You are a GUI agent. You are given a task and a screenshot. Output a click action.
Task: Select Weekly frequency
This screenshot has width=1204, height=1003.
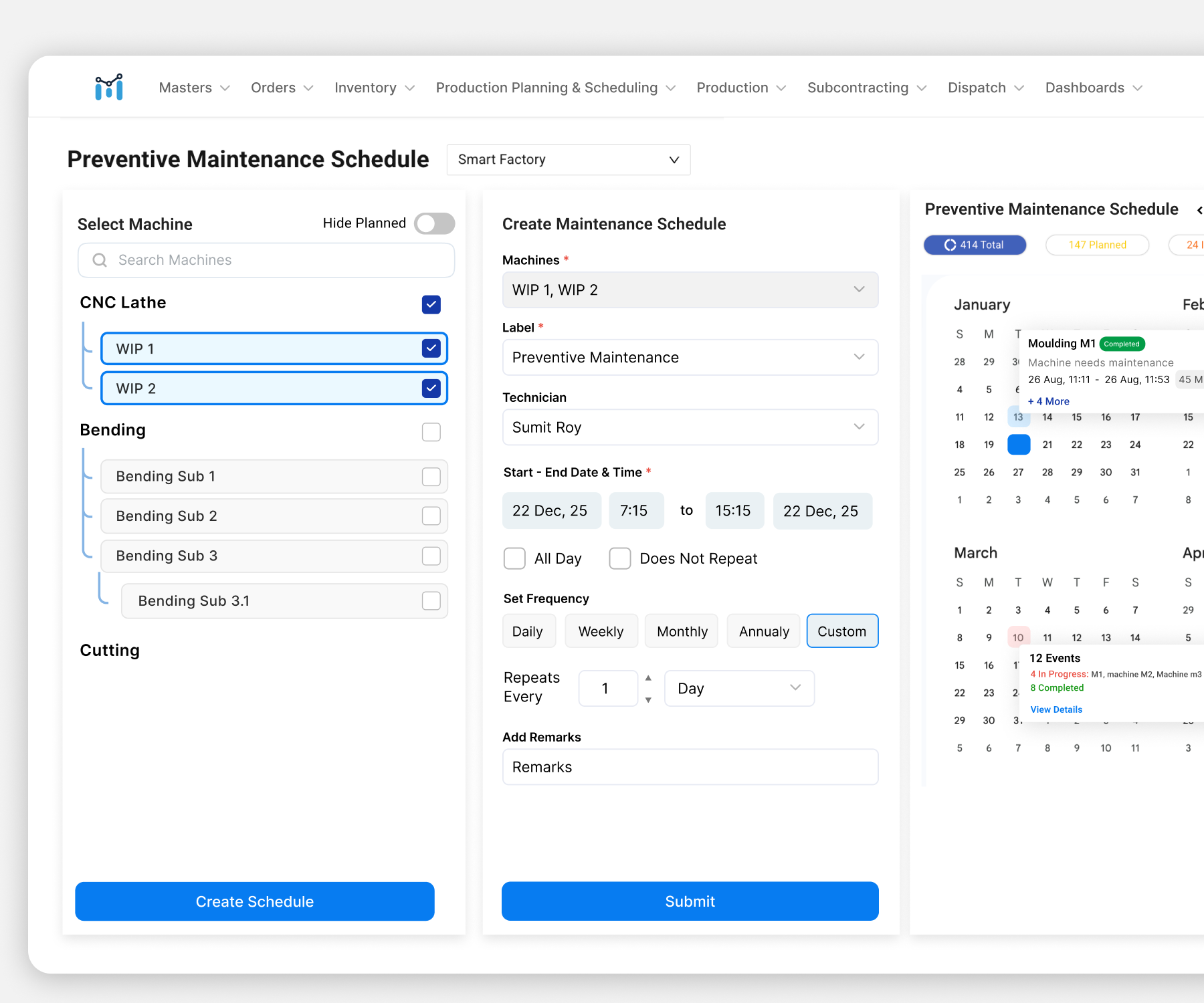pos(601,631)
